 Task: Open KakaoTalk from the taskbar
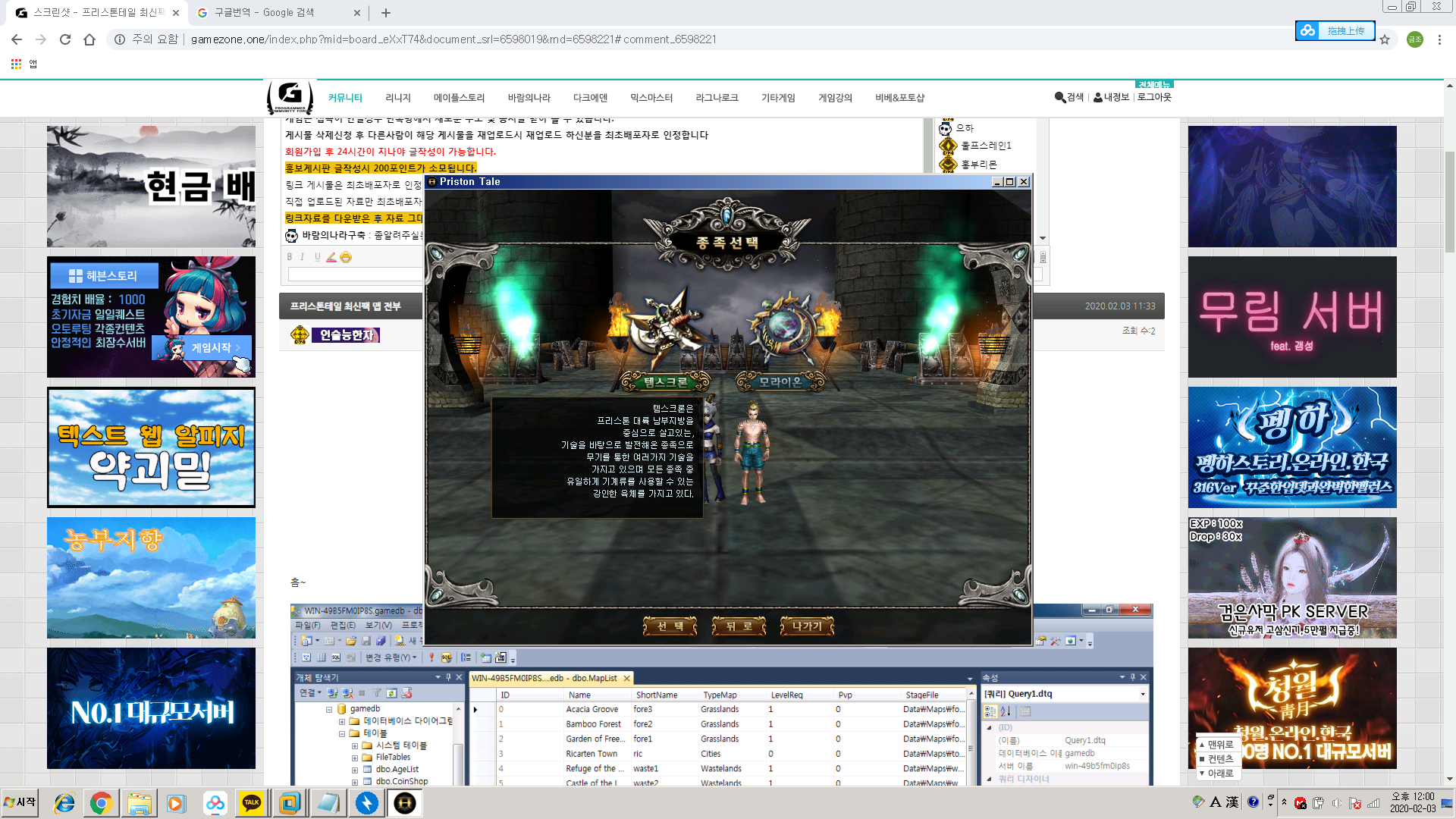point(252,802)
